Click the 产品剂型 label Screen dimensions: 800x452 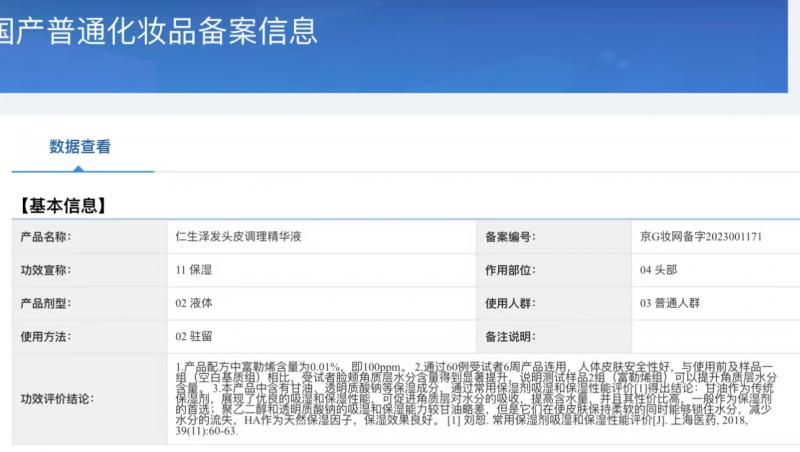click(x=46, y=303)
